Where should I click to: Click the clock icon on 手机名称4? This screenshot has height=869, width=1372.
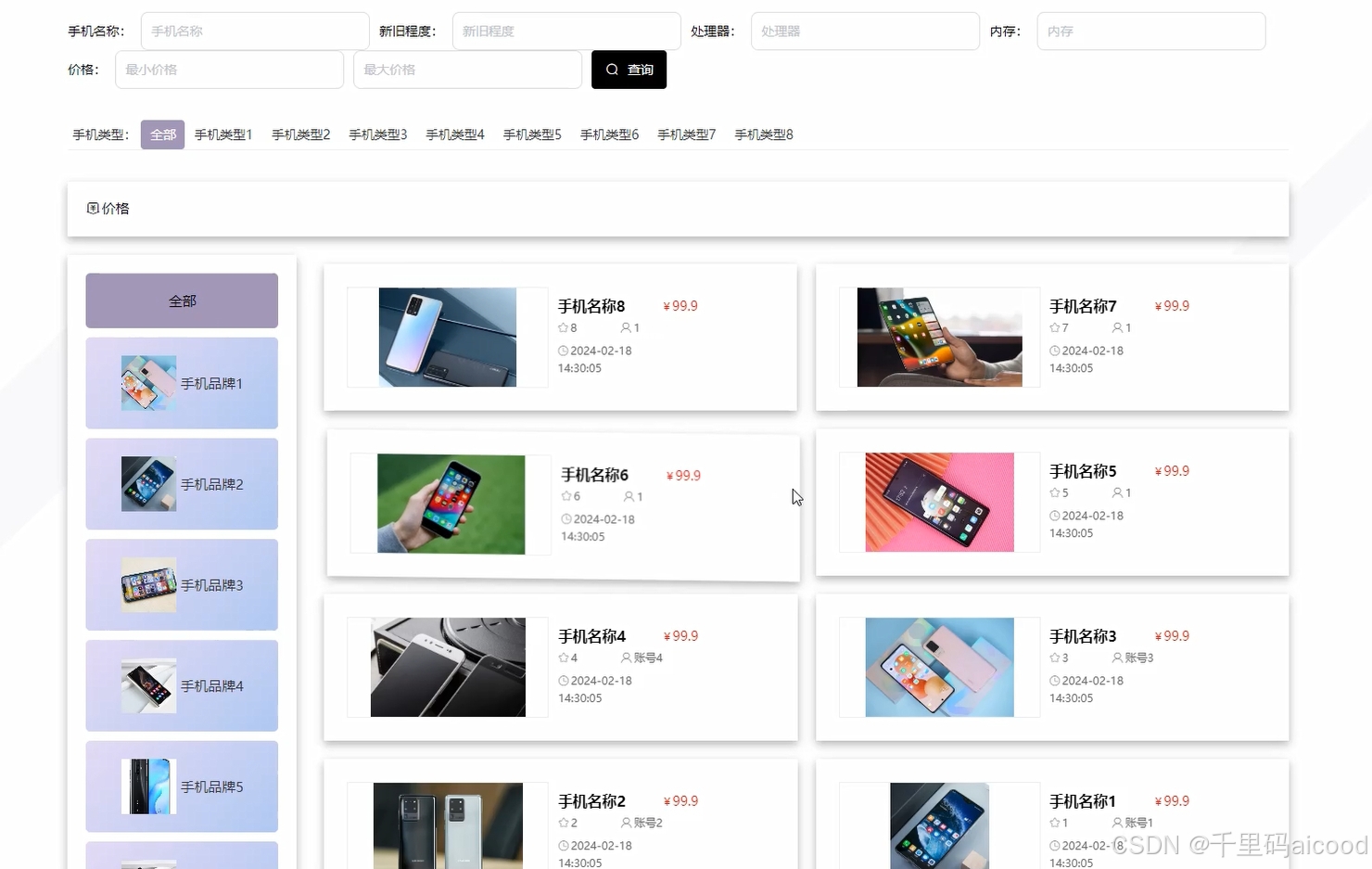click(x=564, y=681)
